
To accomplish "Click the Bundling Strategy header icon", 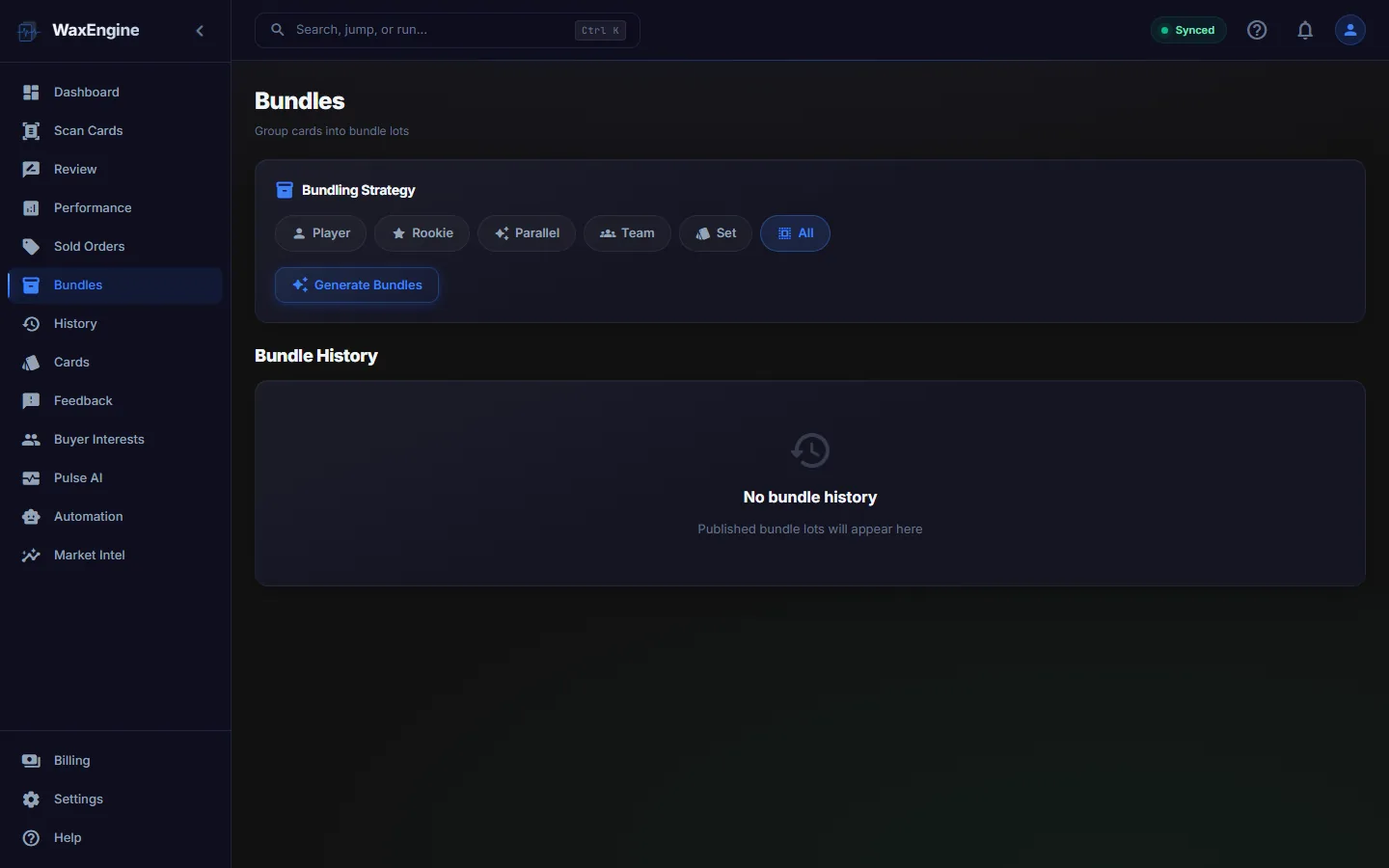I will [x=285, y=190].
